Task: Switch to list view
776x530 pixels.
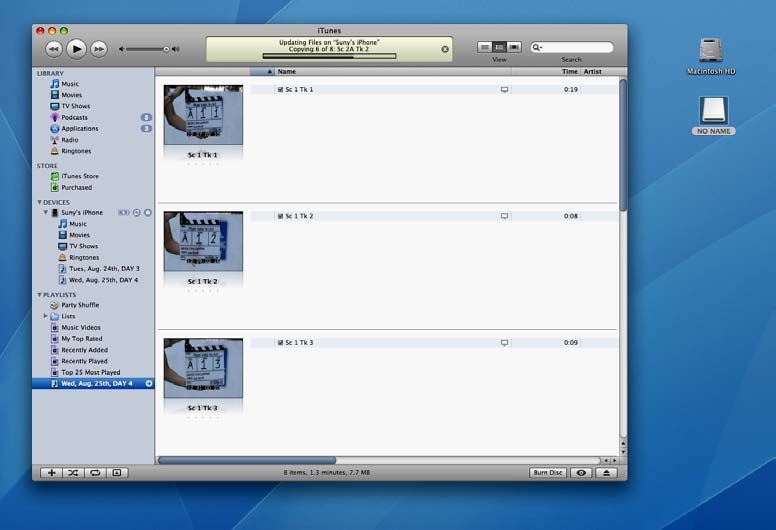Action: pos(485,47)
